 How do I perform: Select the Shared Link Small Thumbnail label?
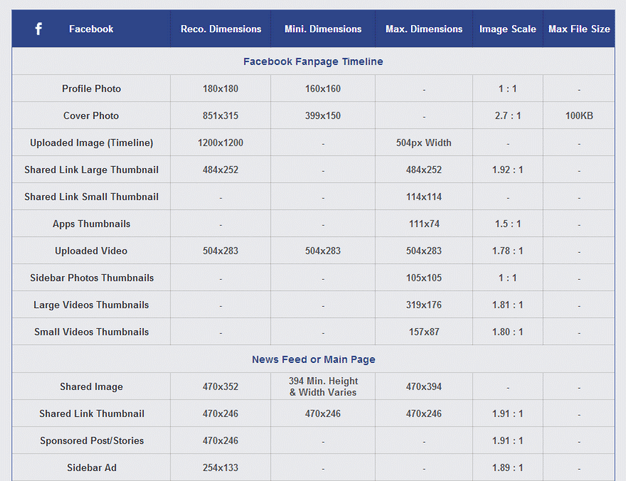91,197
